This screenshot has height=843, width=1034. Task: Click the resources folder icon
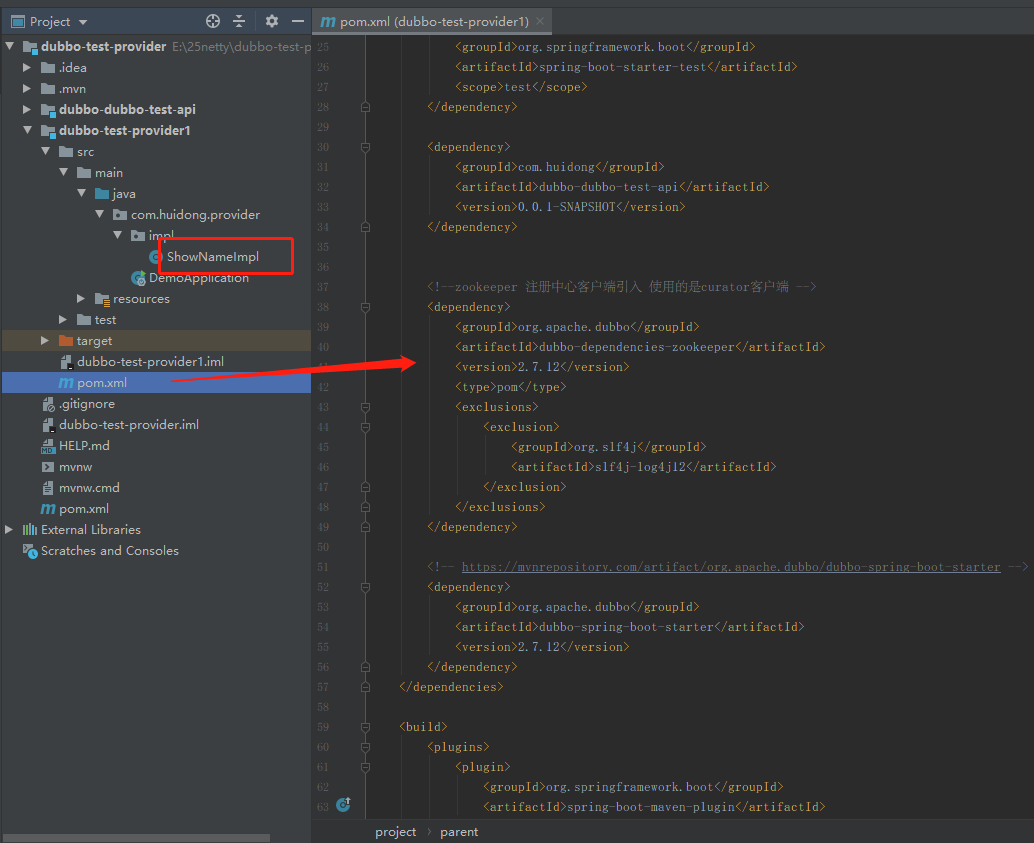pos(102,299)
